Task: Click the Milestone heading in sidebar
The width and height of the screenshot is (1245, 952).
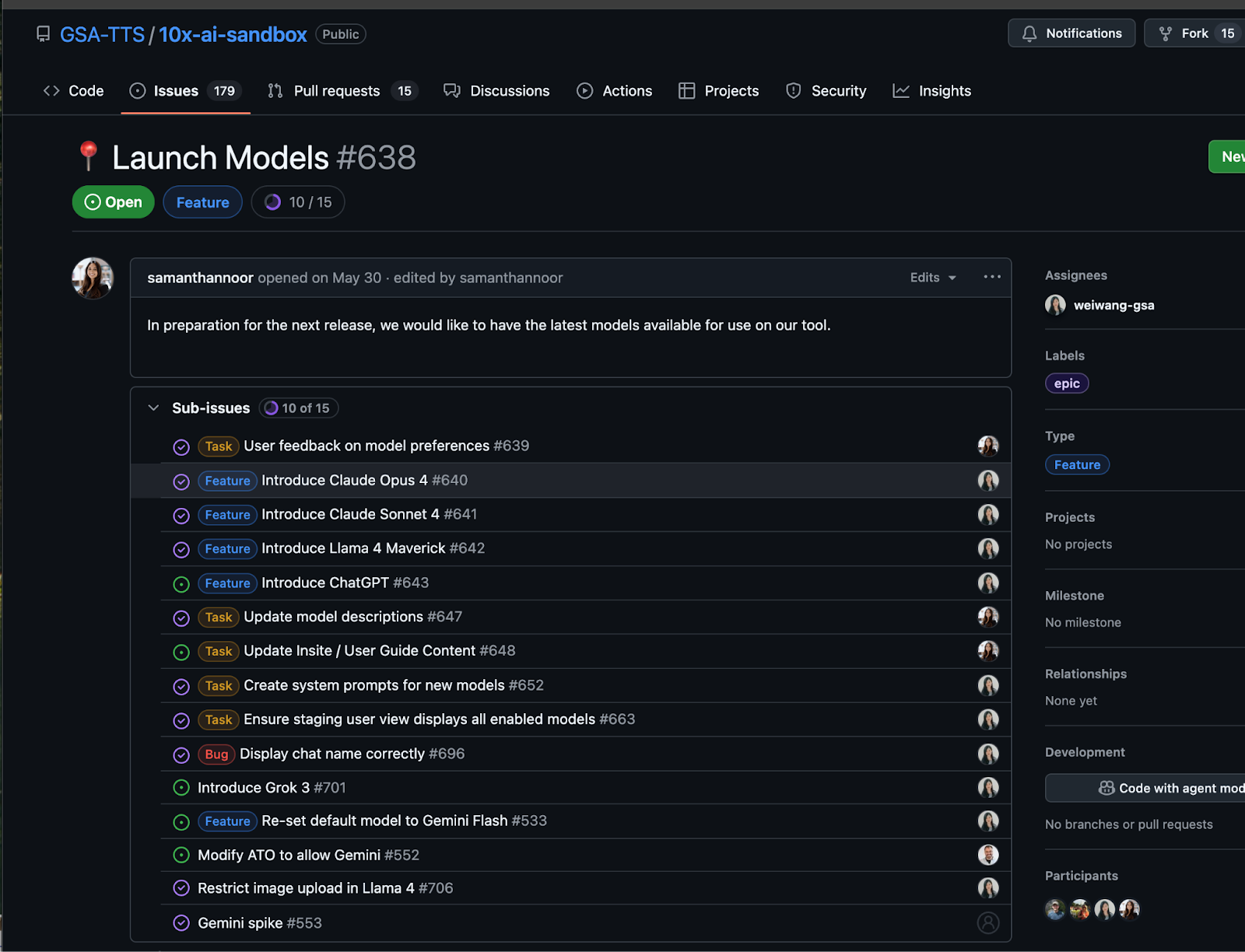Action: pyautogui.click(x=1074, y=596)
